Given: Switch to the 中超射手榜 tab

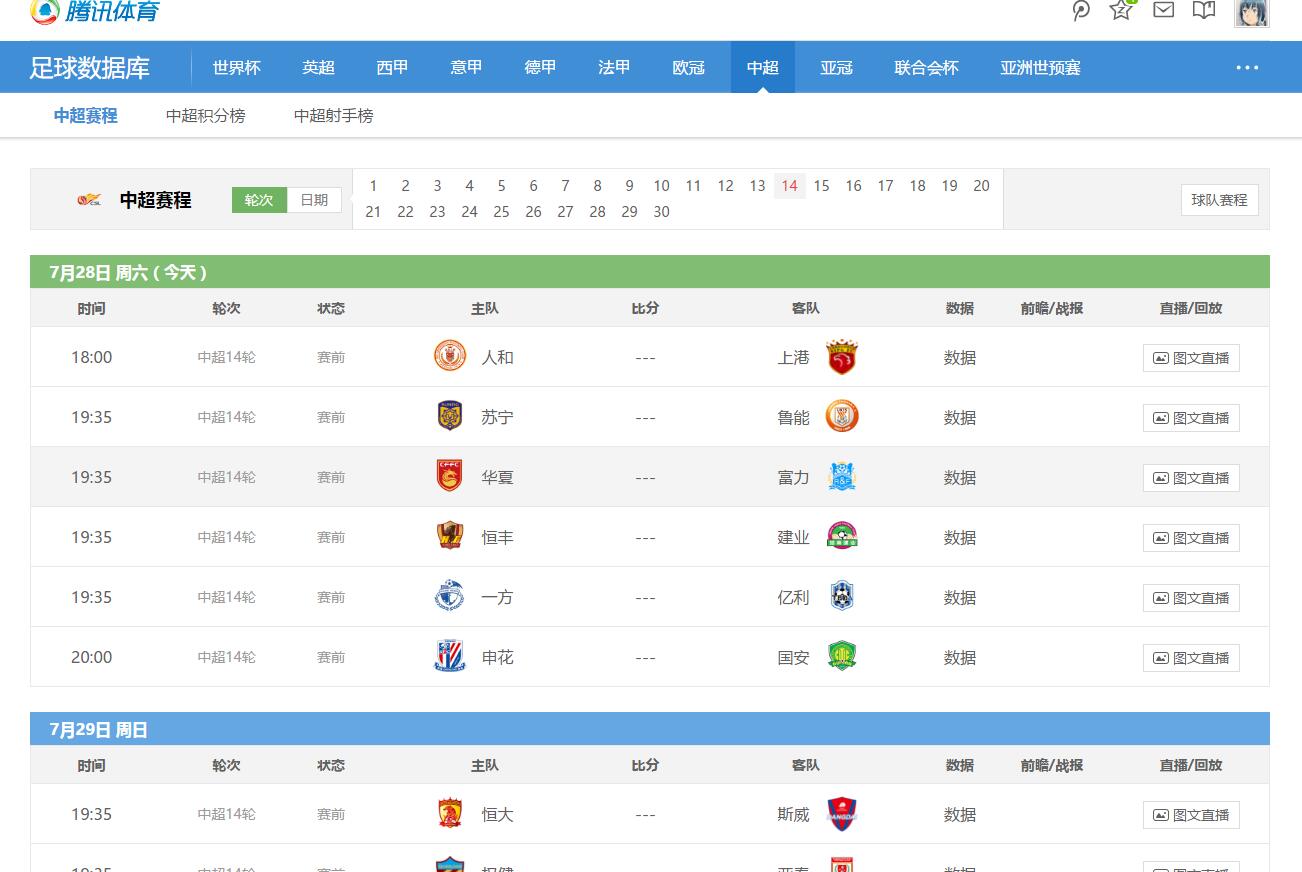Looking at the screenshot, I should tap(332, 115).
